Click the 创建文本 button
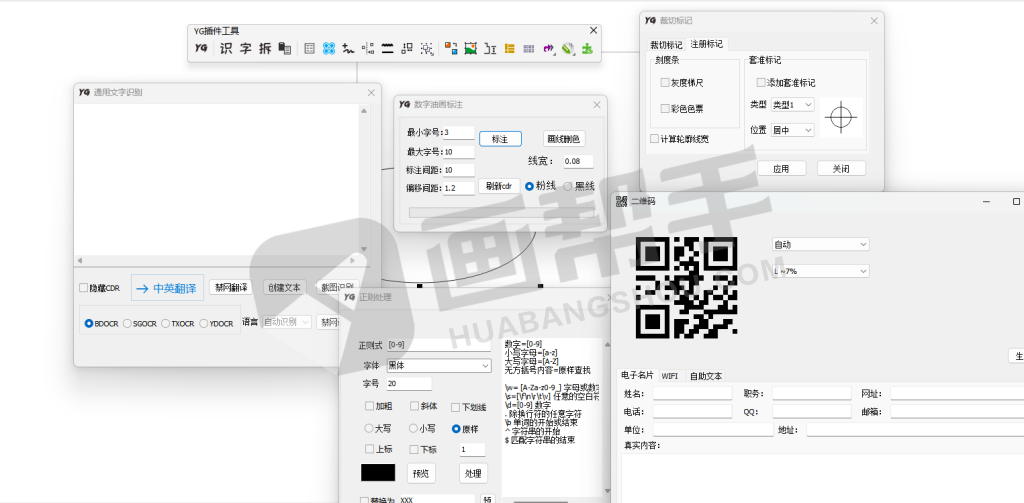 [285, 287]
